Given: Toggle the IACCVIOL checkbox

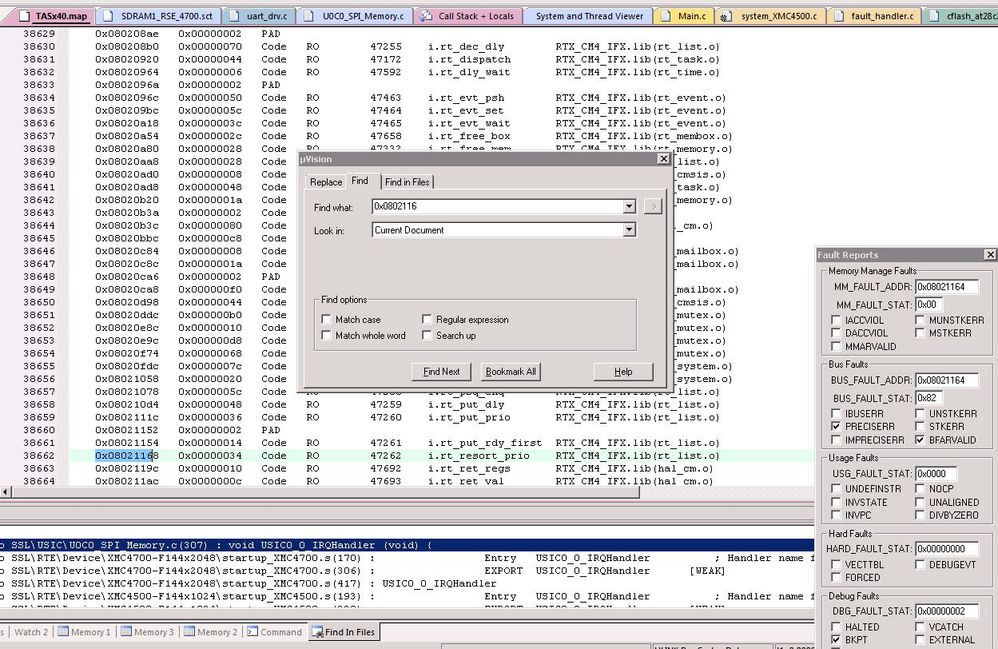Looking at the screenshot, I should pos(836,319).
